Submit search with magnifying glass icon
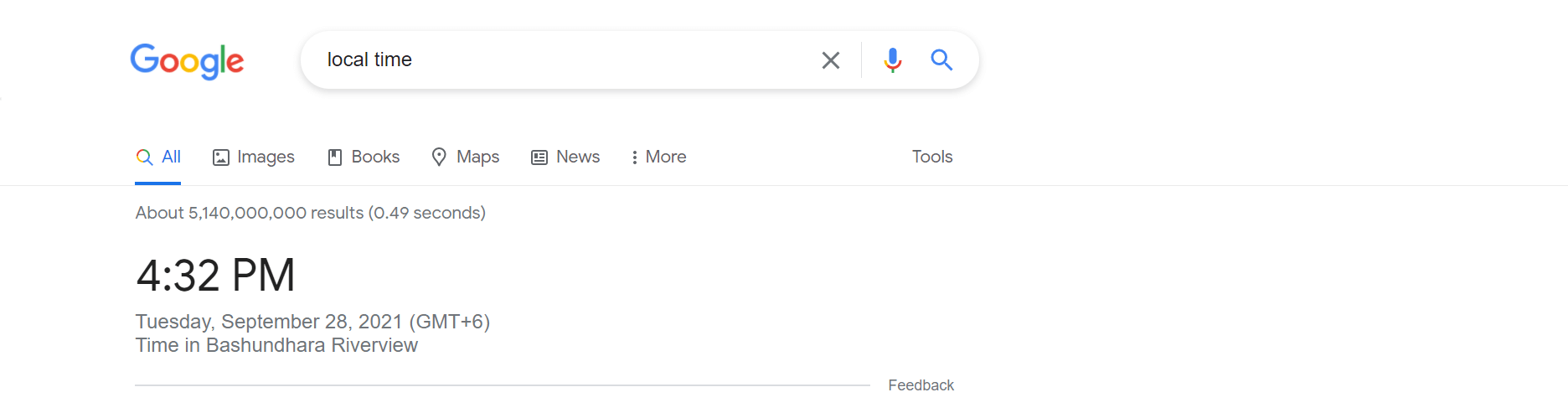The image size is (1568, 413). point(941,59)
